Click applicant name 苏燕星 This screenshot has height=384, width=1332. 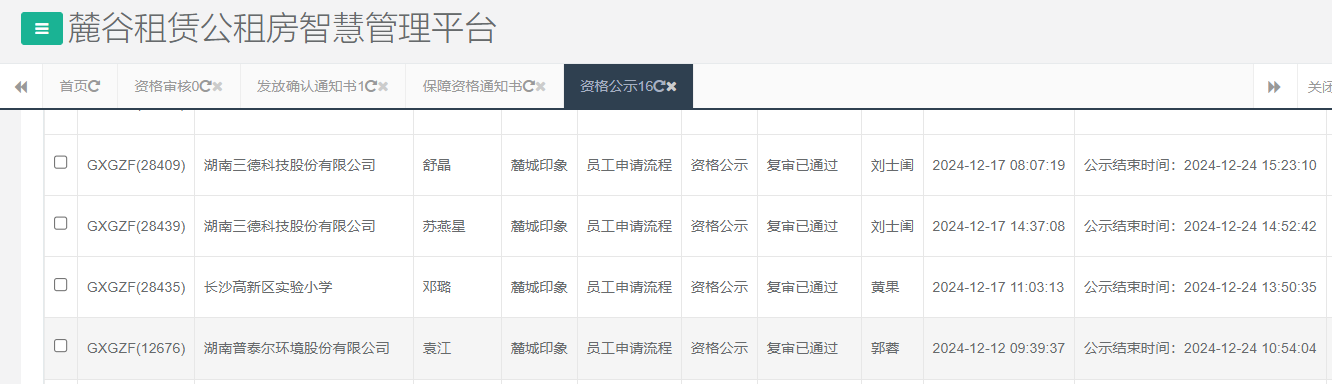(x=444, y=226)
